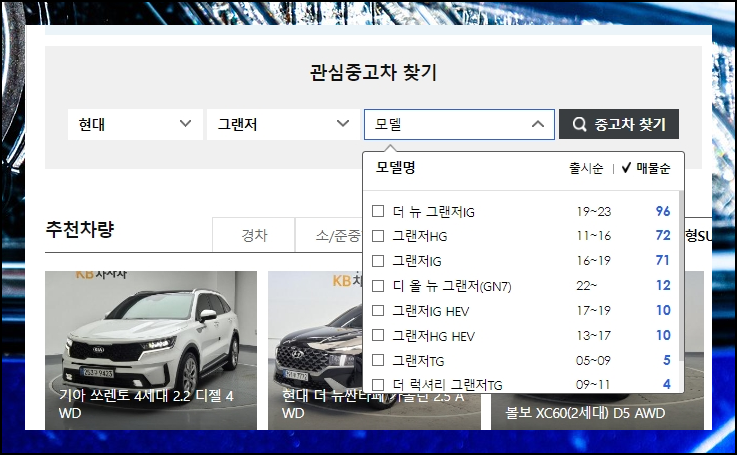Screen dimensions: 737x455
Task: Click the 모델 dropdown up-chevron
Action: [x=538, y=124]
